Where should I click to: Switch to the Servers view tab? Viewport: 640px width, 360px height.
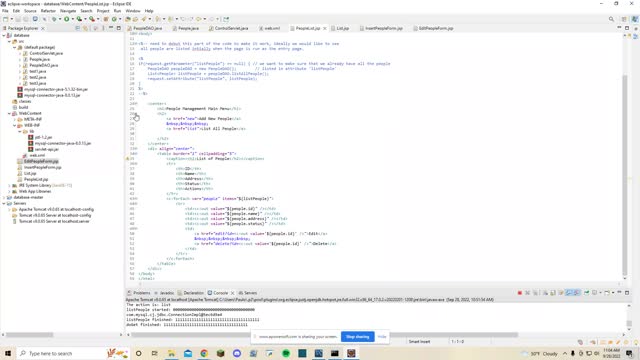coord(248,293)
